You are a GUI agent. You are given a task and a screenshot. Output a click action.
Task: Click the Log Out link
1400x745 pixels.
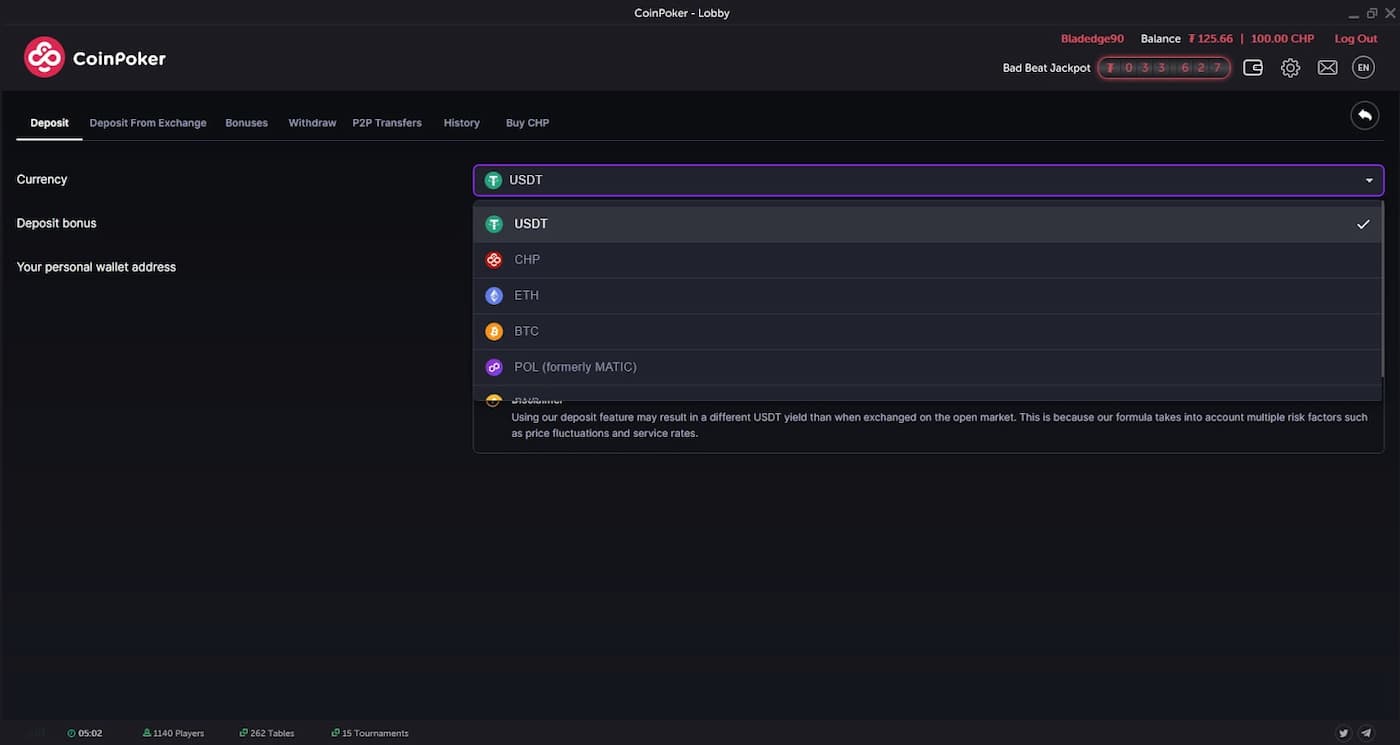[1356, 39]
